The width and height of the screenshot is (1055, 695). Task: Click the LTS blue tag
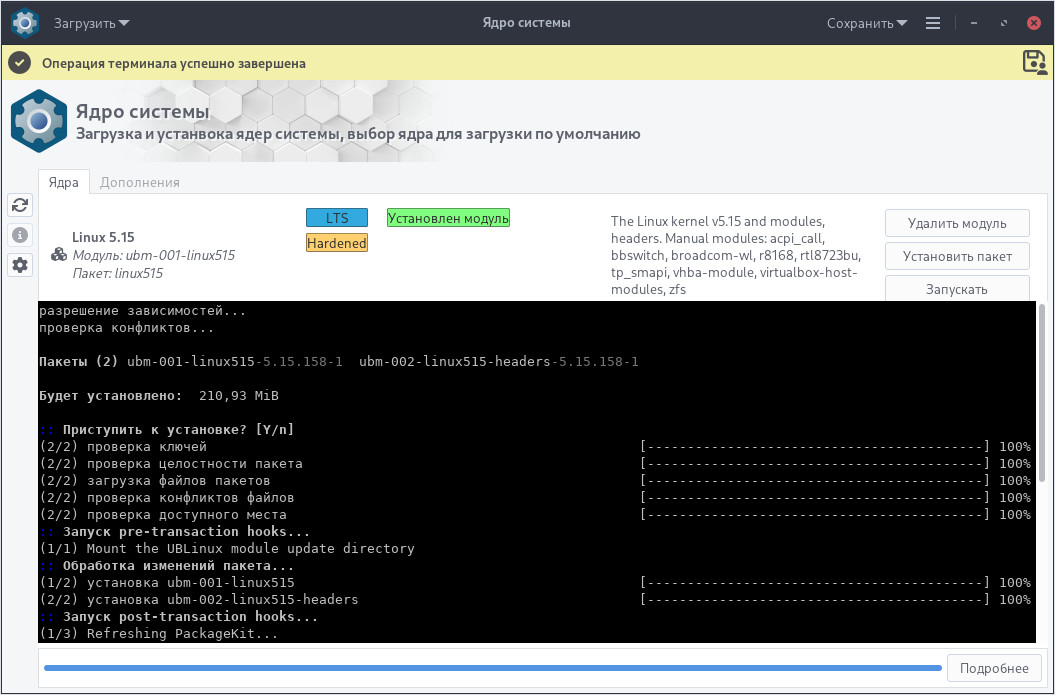[337, 218]
